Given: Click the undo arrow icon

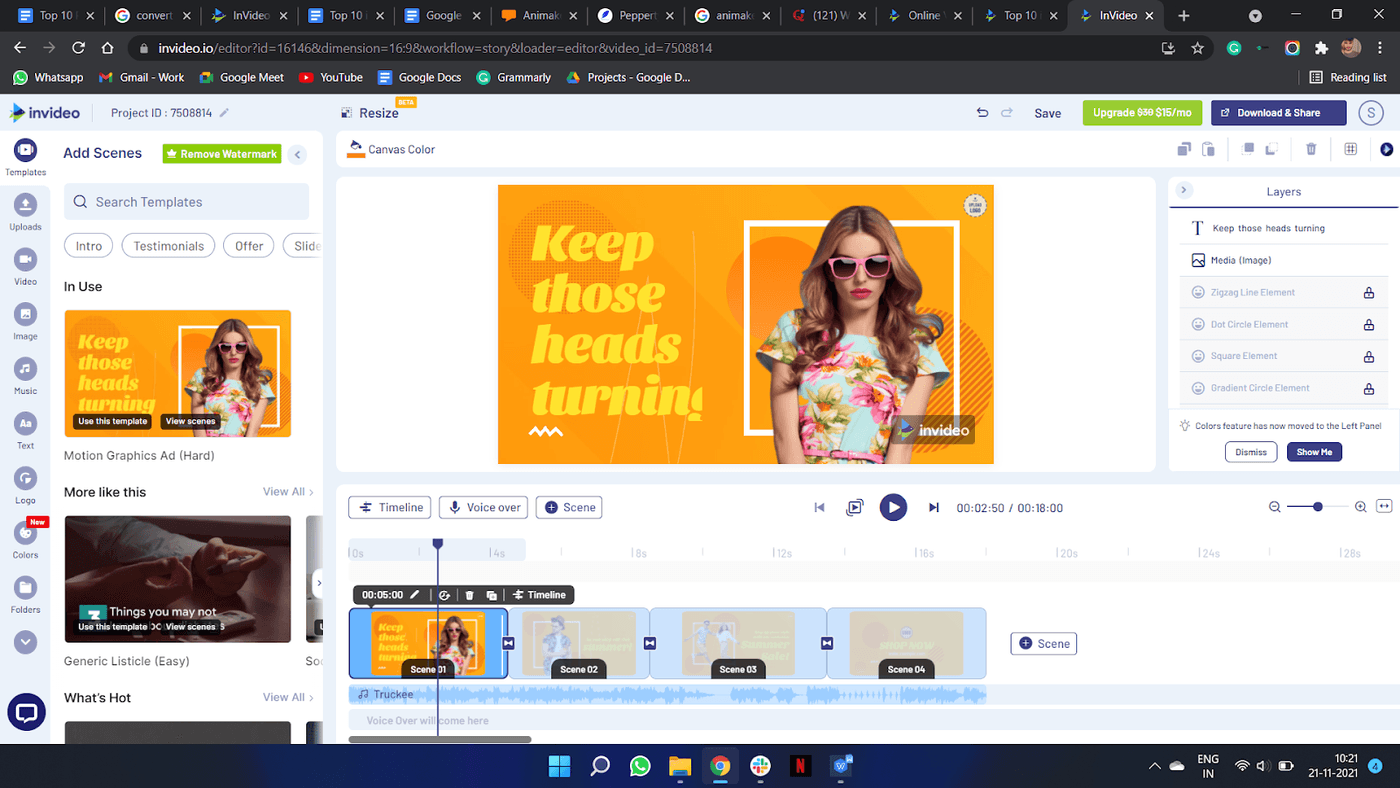Looking at the screenshot, I should 982,113.
